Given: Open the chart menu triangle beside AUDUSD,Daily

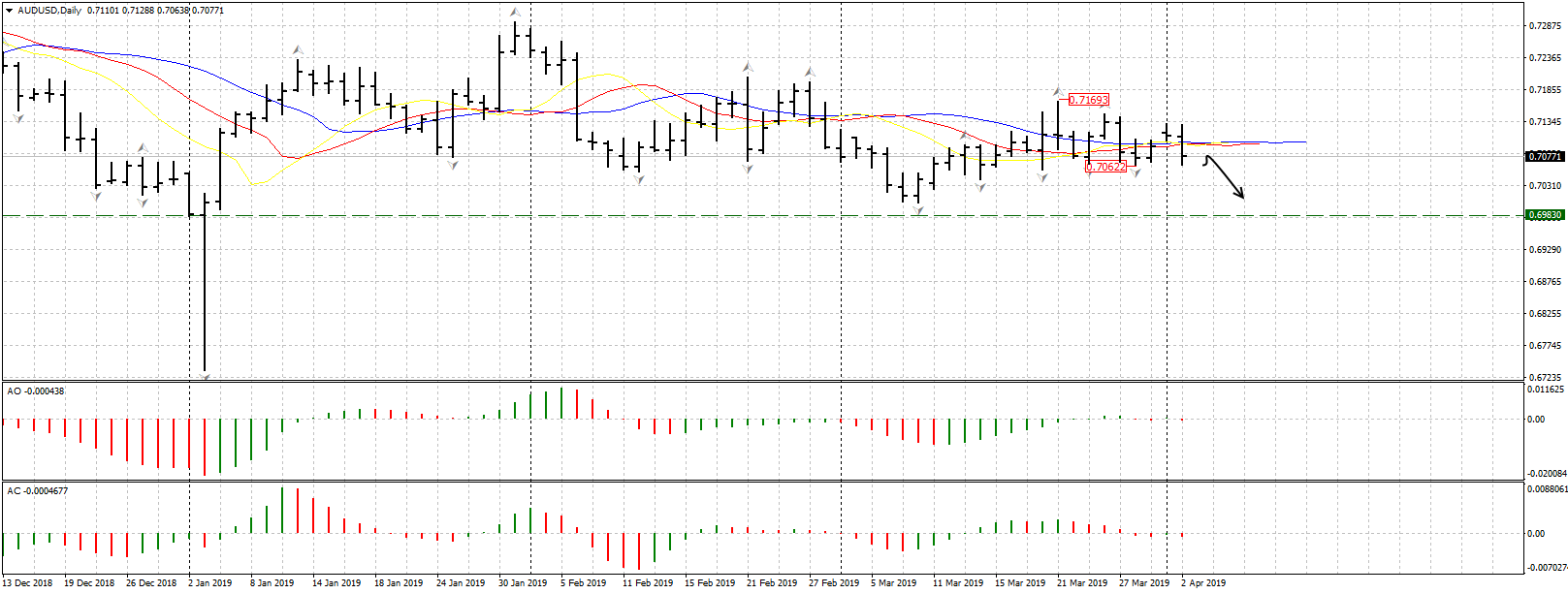Looking at the screenshot, I should click(10, 11).
